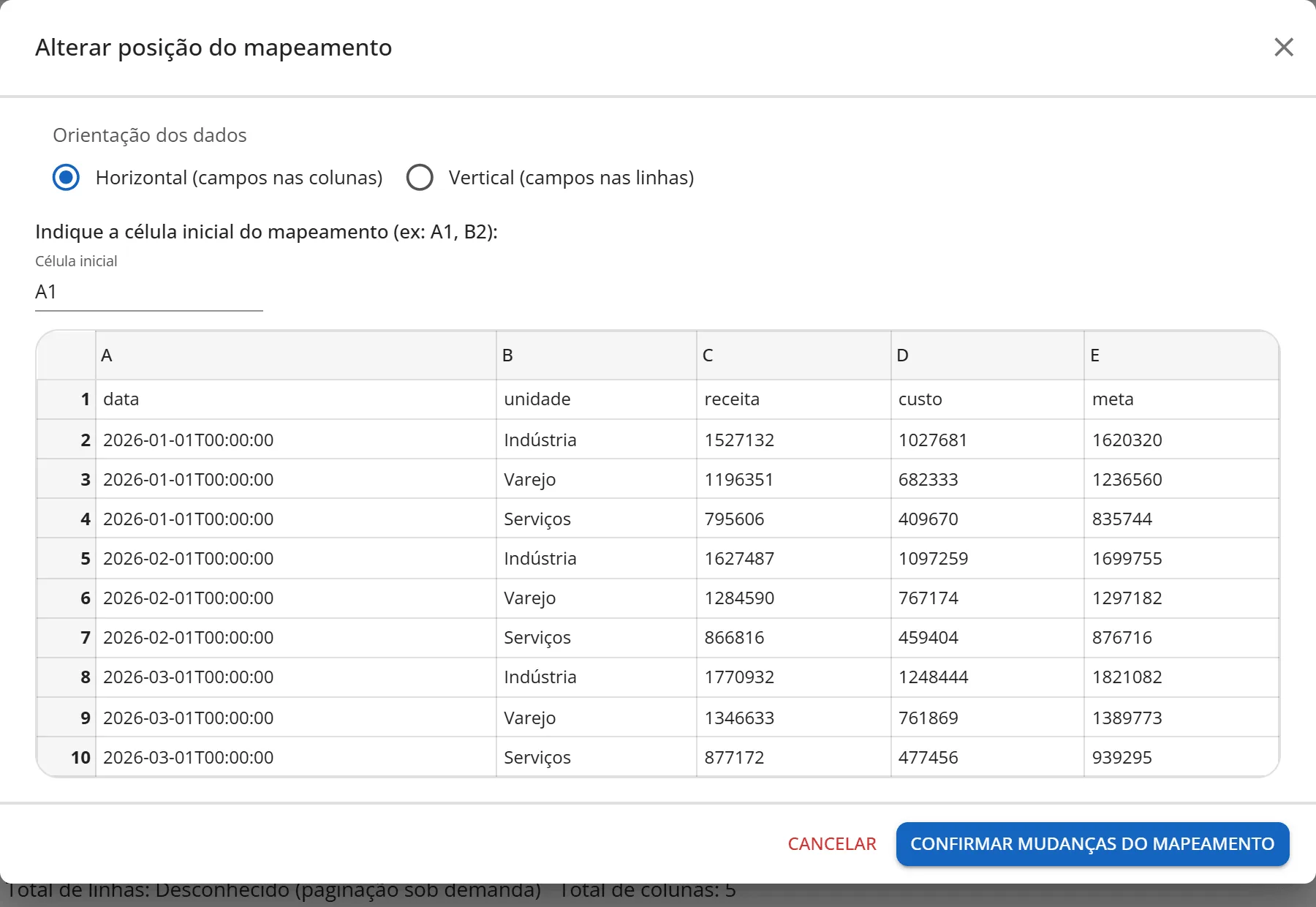Confirm mapping changes with blue button
The width and height of the screenshot is (1316, 907).
[x=1092, y=844]
